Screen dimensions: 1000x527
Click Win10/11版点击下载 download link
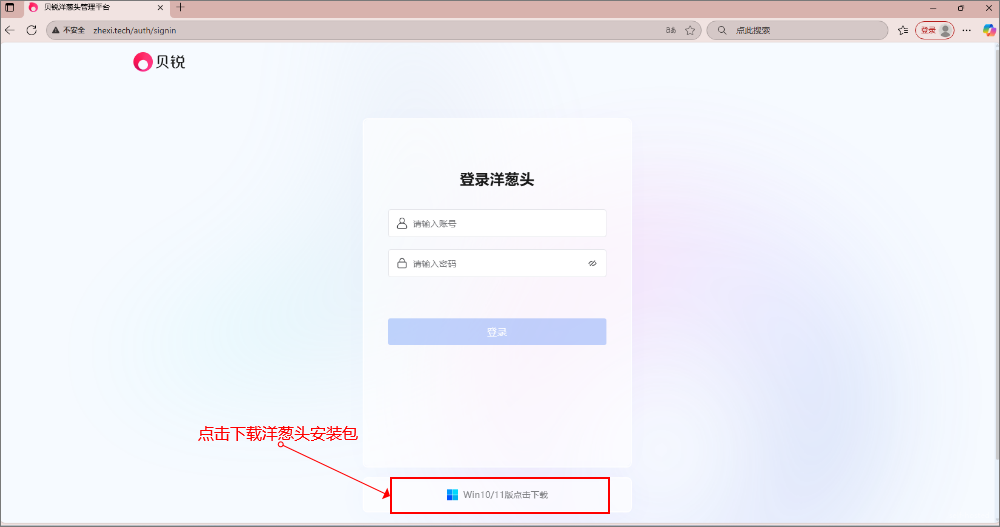pyautogui.click(x=505, y=495)
